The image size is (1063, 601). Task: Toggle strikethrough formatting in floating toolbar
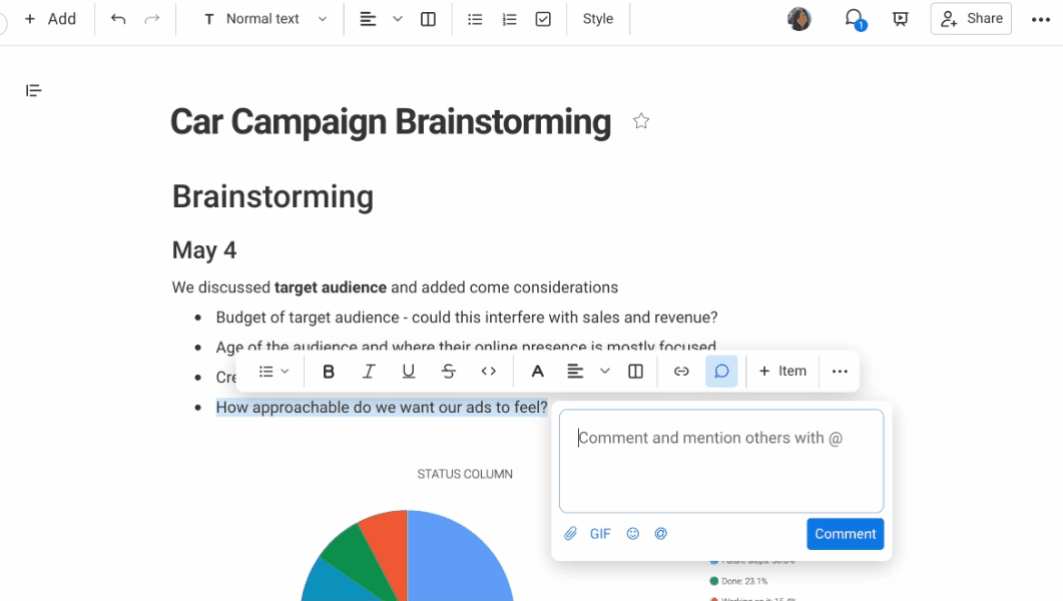(448, 371)
